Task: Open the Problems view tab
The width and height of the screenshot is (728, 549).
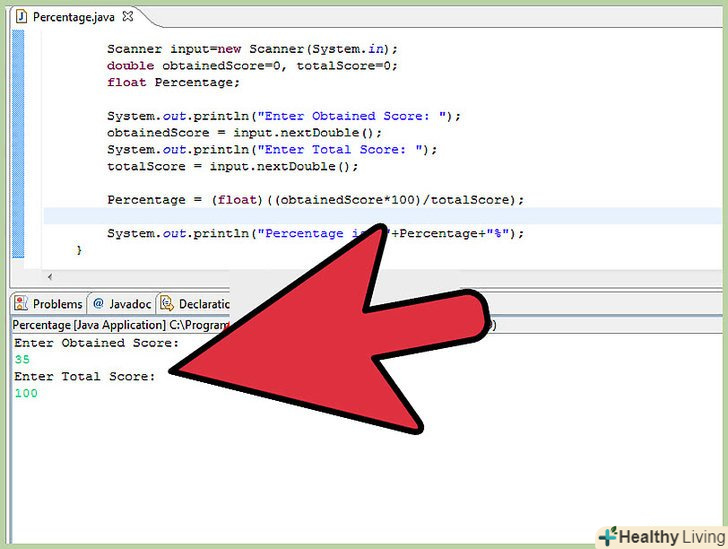Action: click(x=48, y=304)
